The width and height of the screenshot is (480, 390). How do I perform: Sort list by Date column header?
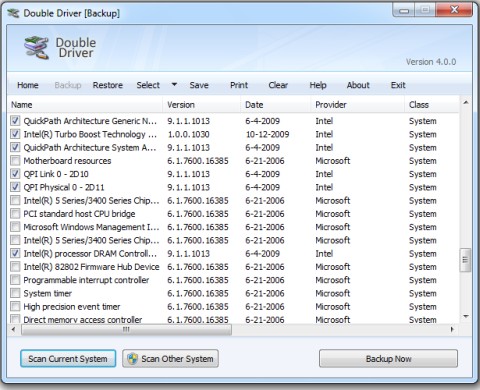click(x=276, y=105)
